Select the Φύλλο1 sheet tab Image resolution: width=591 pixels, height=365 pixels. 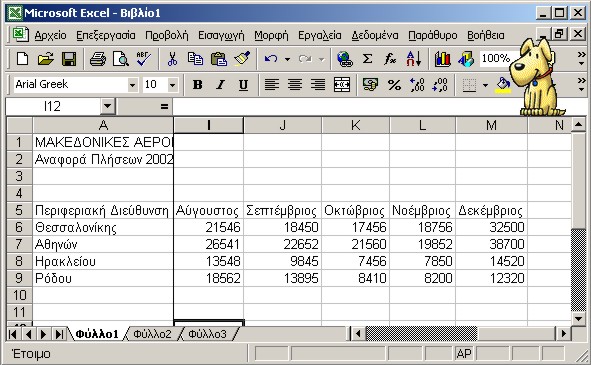click(97, 334)
